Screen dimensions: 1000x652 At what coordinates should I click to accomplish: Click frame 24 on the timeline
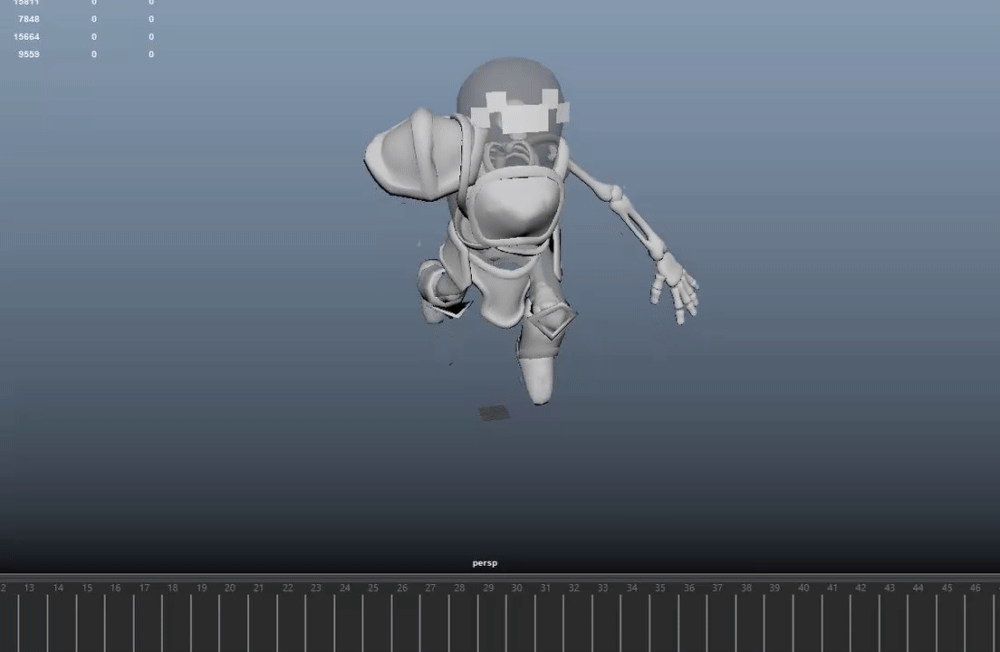[x=345, y=588]
